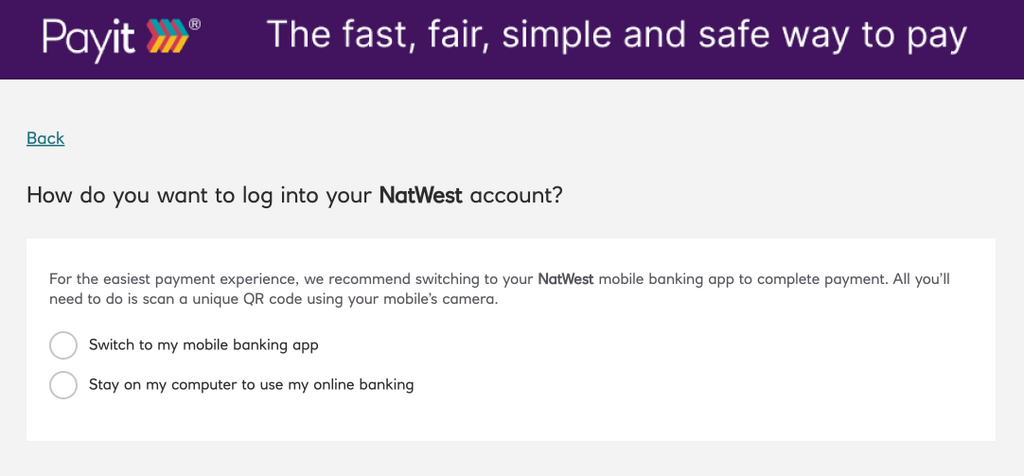
Task: Click the registered trademark symbol beside logo
Action: (x=195, y=24)
